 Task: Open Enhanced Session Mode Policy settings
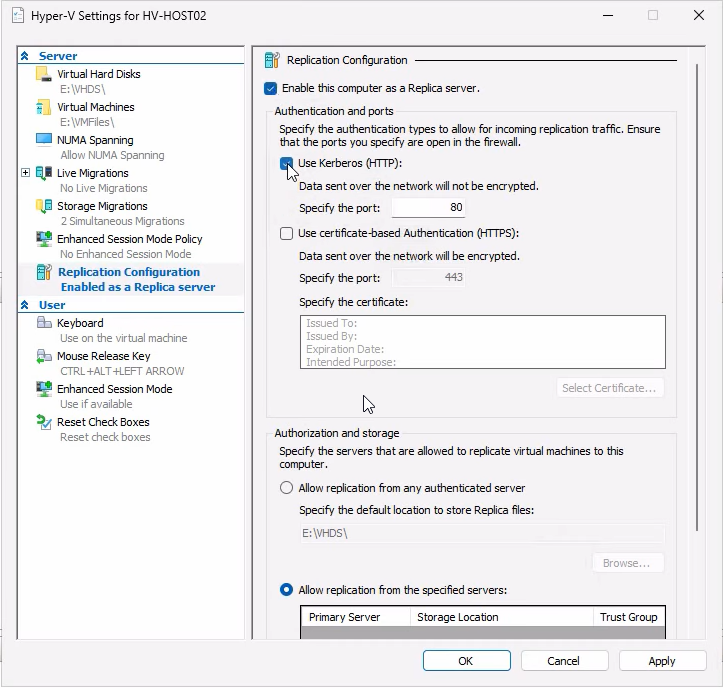[x=130, y=239]
